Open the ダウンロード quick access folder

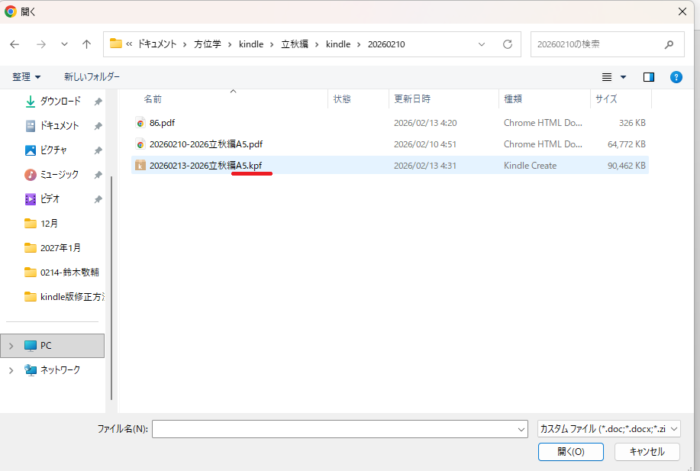point(60,101)
